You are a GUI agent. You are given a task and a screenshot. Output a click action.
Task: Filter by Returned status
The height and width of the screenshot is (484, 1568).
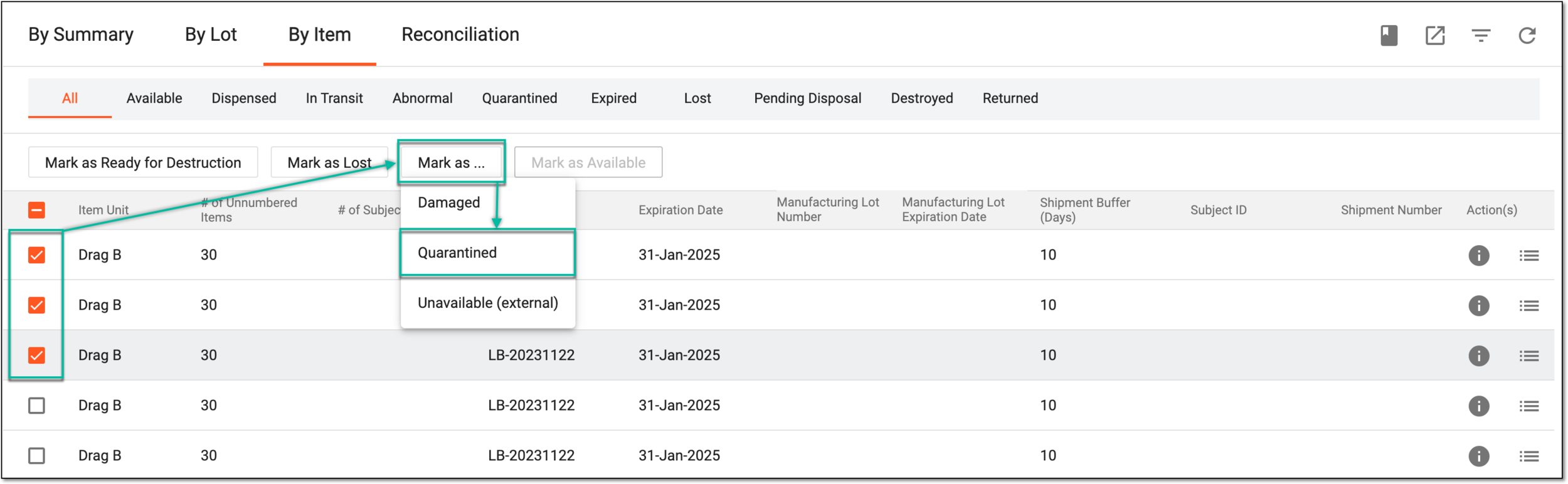[1010, 98]
